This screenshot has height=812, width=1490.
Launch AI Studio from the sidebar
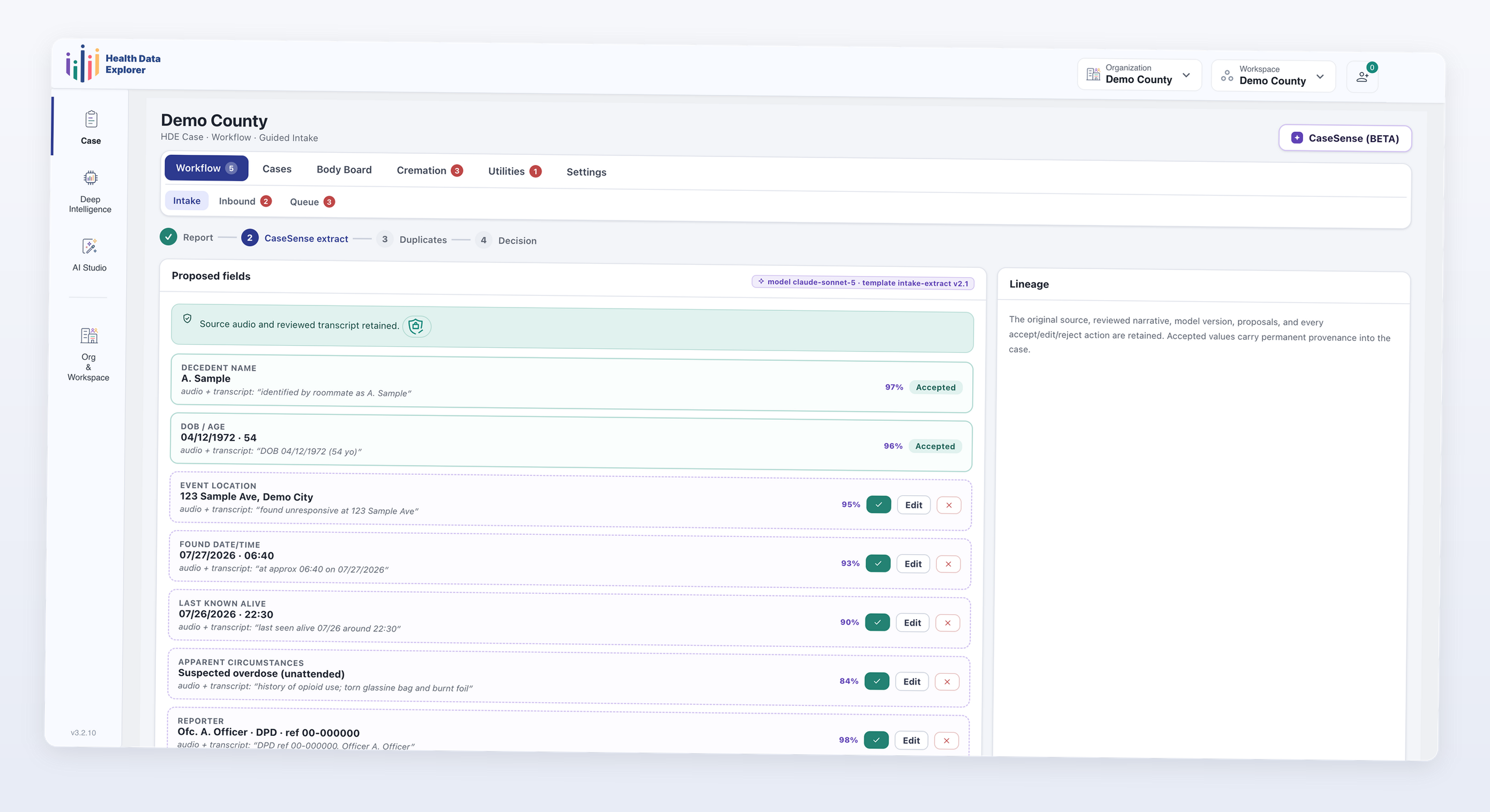[x=89, y=255]
